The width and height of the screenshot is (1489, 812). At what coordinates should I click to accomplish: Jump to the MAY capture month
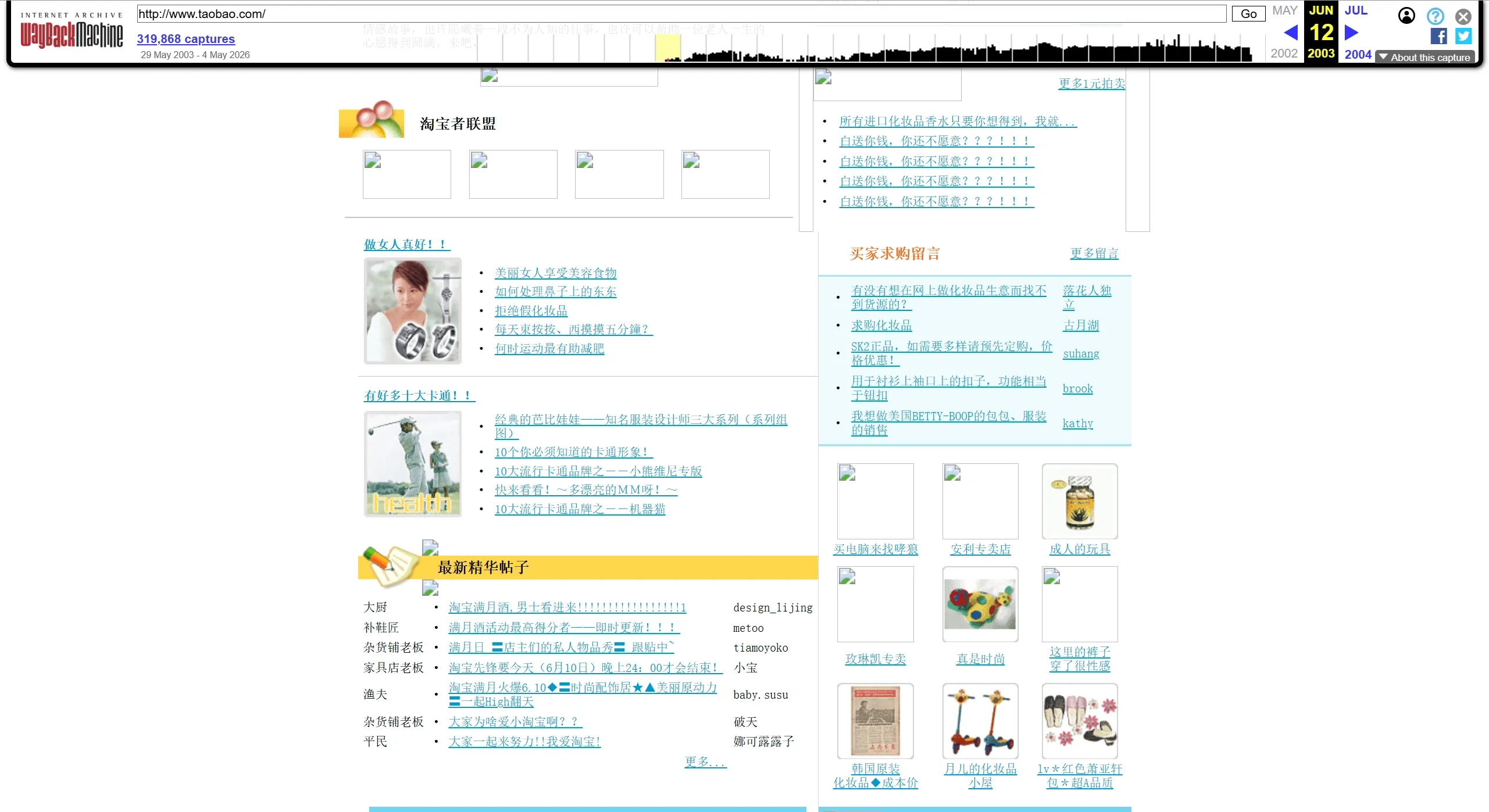point(1284,10)
